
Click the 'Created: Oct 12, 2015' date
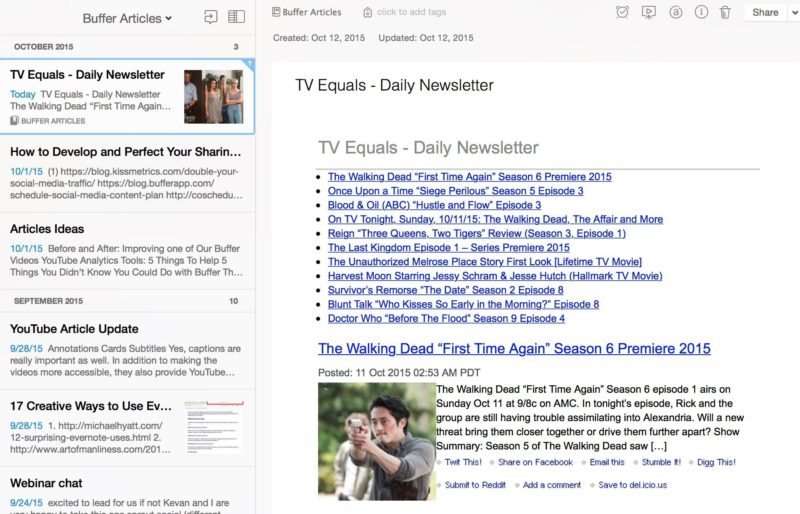(319, 38)
